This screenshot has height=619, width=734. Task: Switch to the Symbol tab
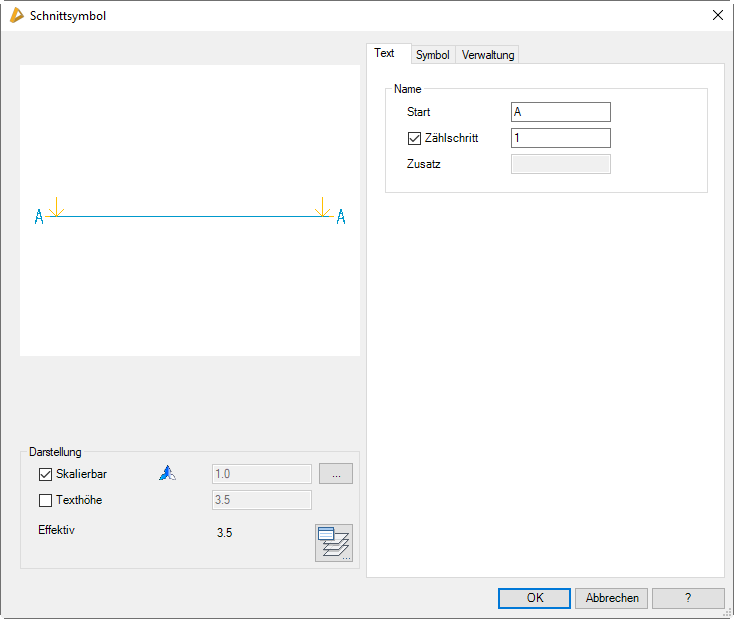coord(433,55)
